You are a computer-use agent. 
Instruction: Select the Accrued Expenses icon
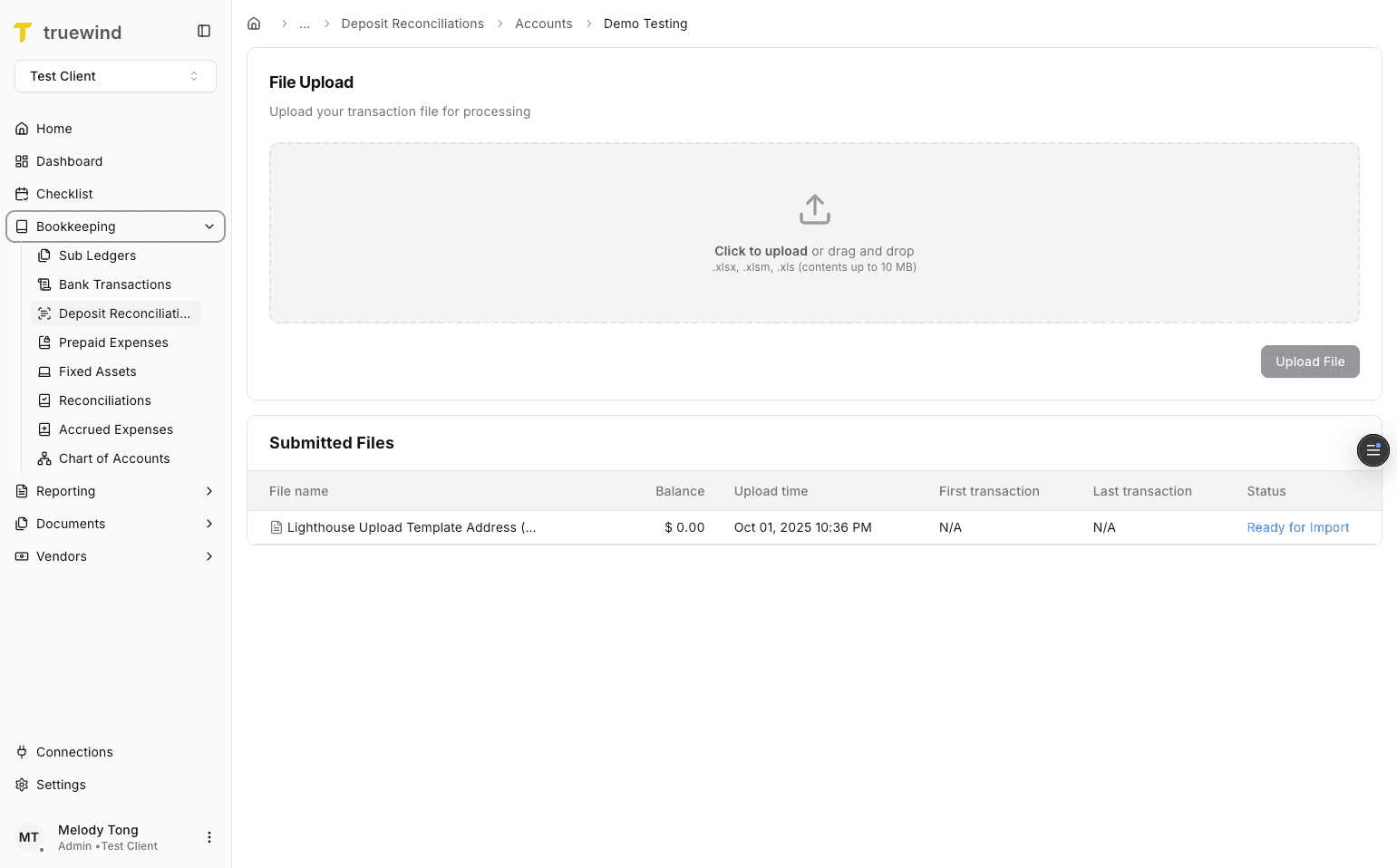(x=44, y=429)
